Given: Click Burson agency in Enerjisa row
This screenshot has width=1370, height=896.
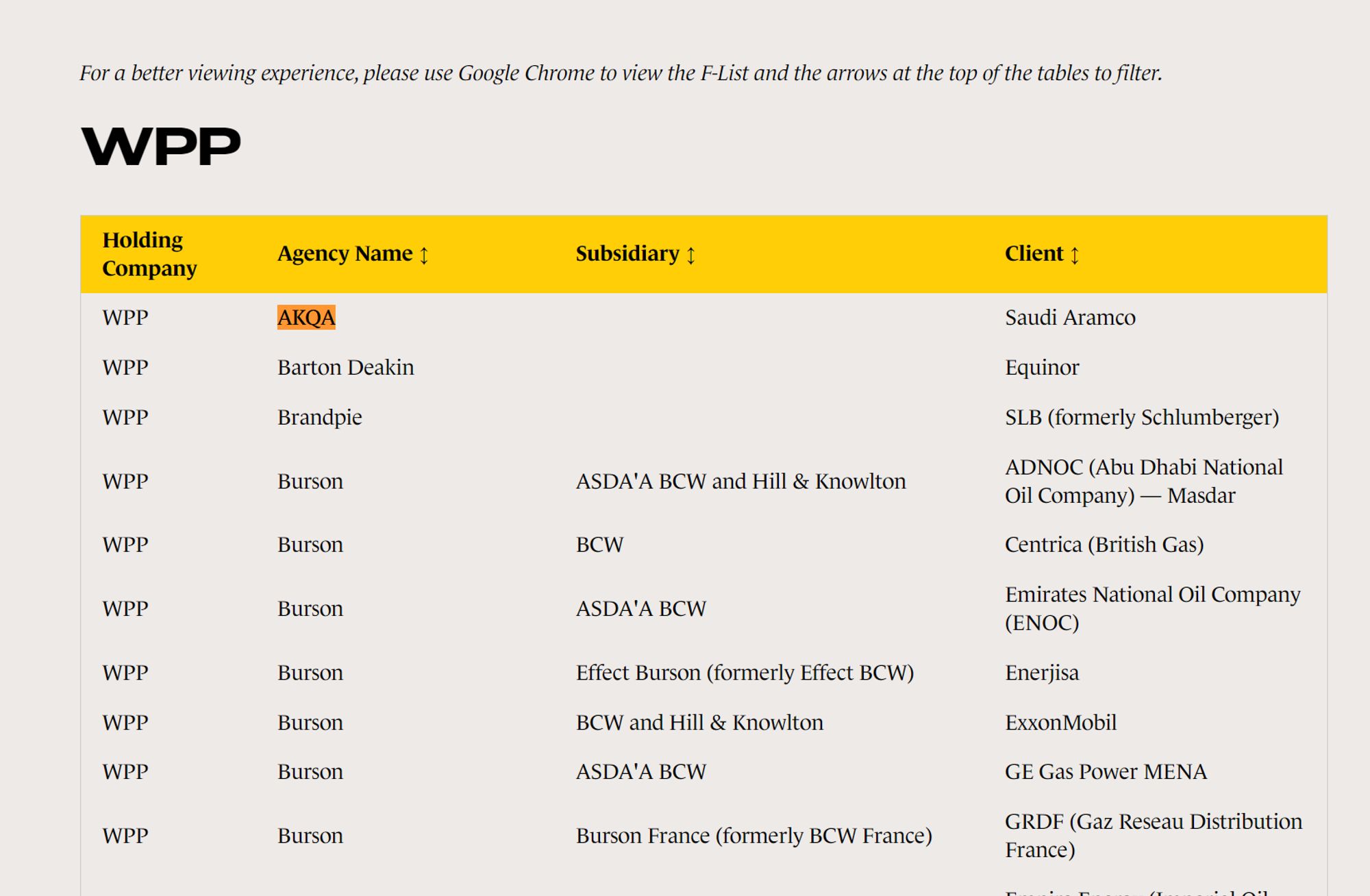Looking at the screenshot, I should (x=310, y=673).
